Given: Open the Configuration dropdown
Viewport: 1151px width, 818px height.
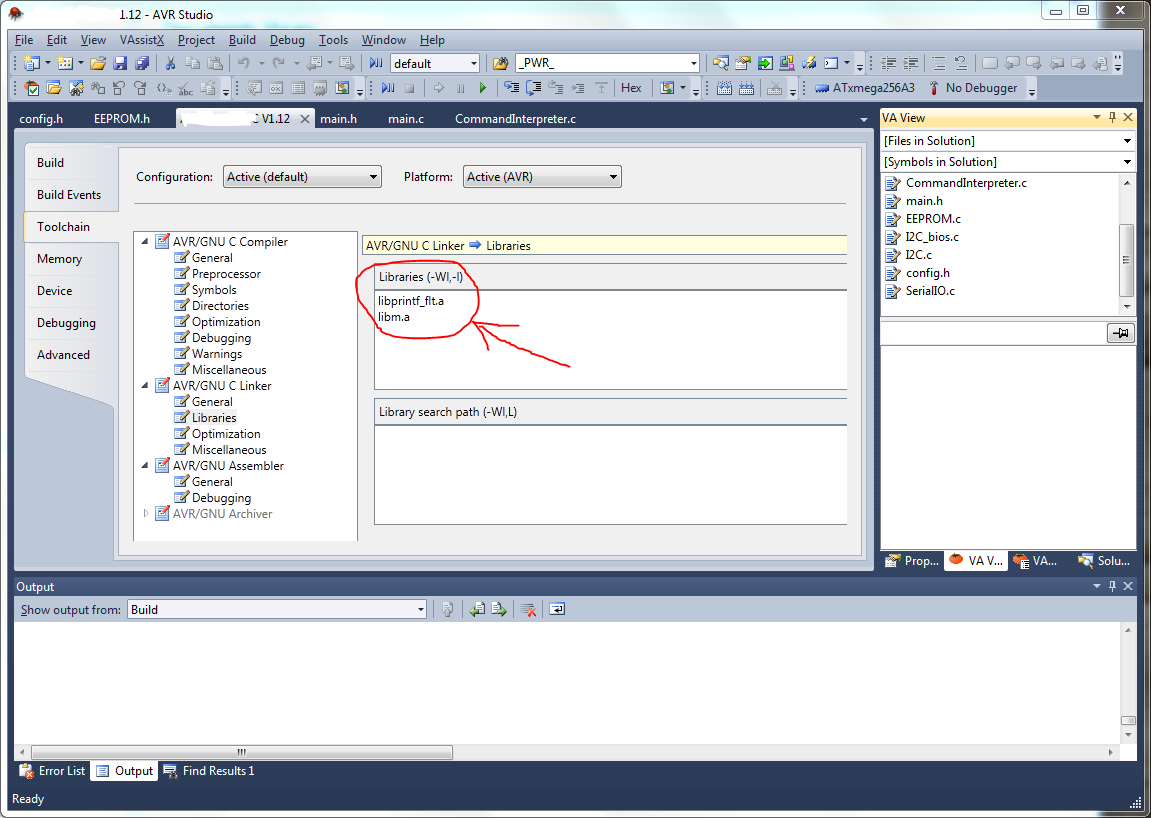Looking at the screenshot, I should tap(302, 177).
